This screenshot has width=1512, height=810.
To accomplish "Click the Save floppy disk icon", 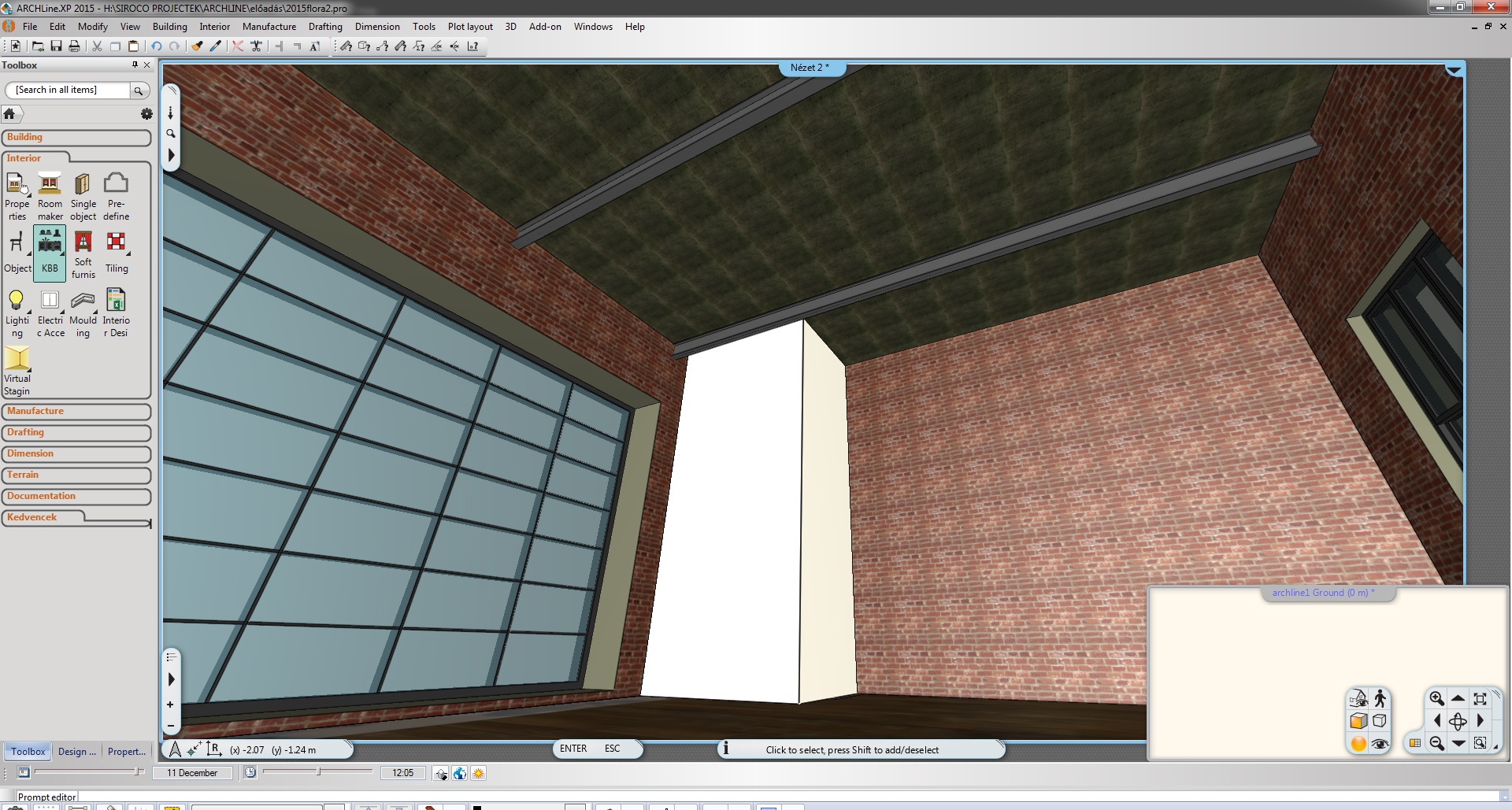I will click(56, 46).
